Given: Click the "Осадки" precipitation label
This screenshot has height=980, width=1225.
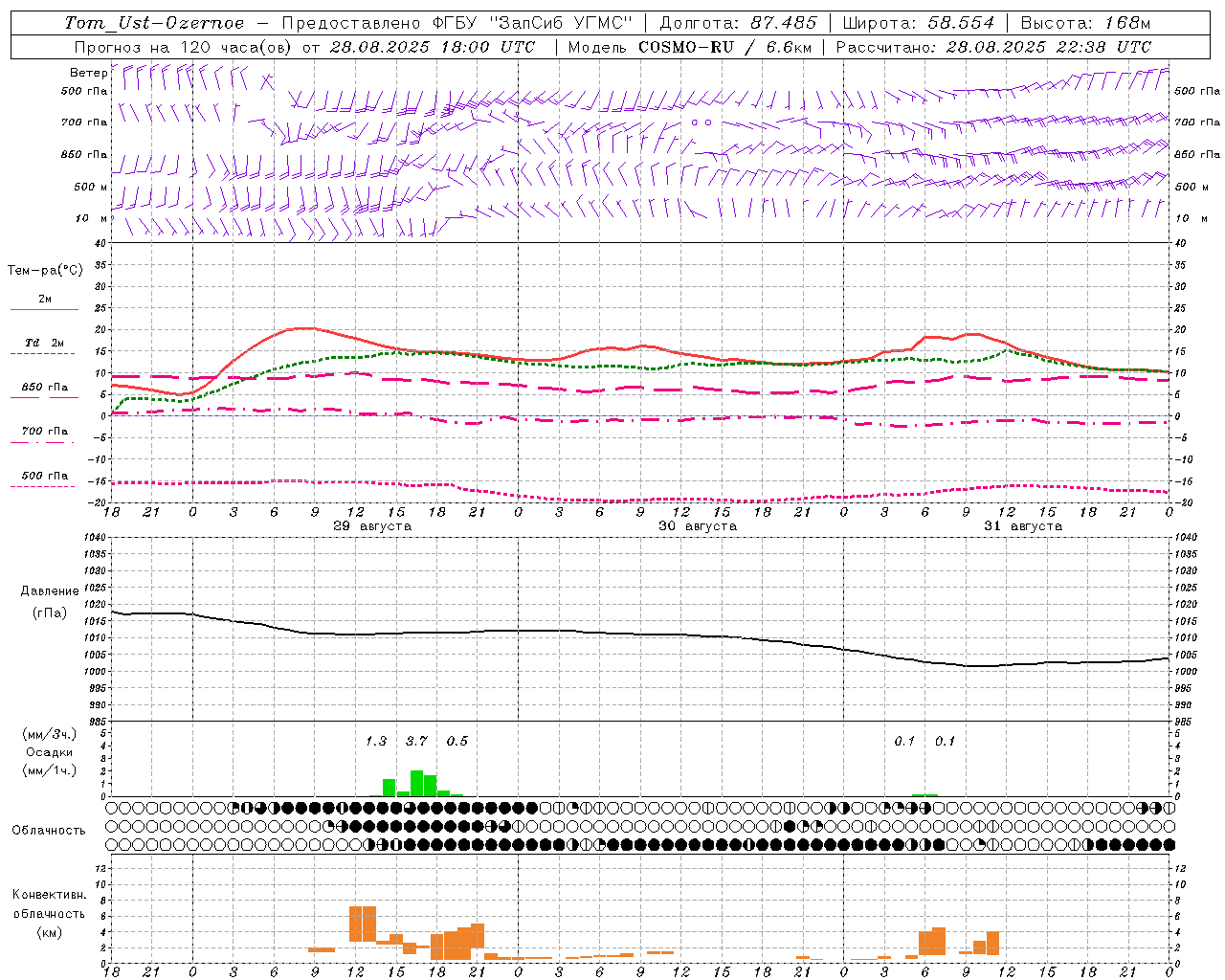Looking at the screenshot, I should (x=50, y=752).
